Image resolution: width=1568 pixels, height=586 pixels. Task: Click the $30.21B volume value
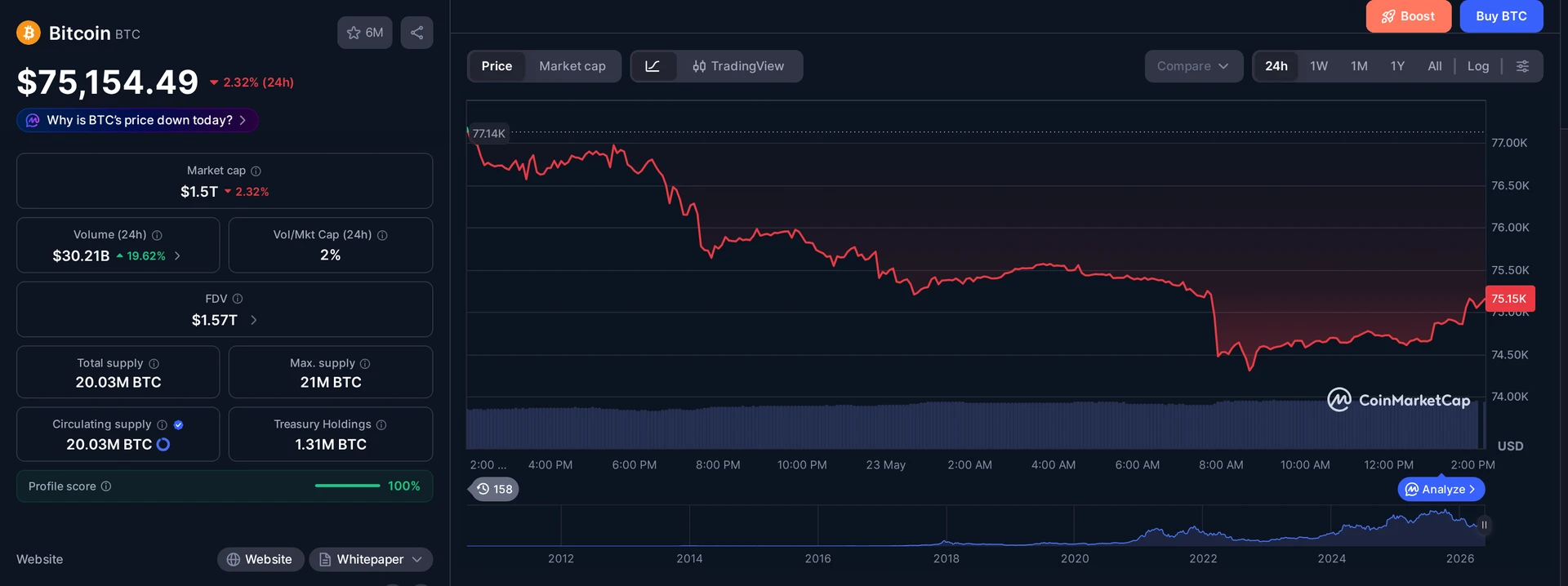pyautogui.click(x=81, y=255)
